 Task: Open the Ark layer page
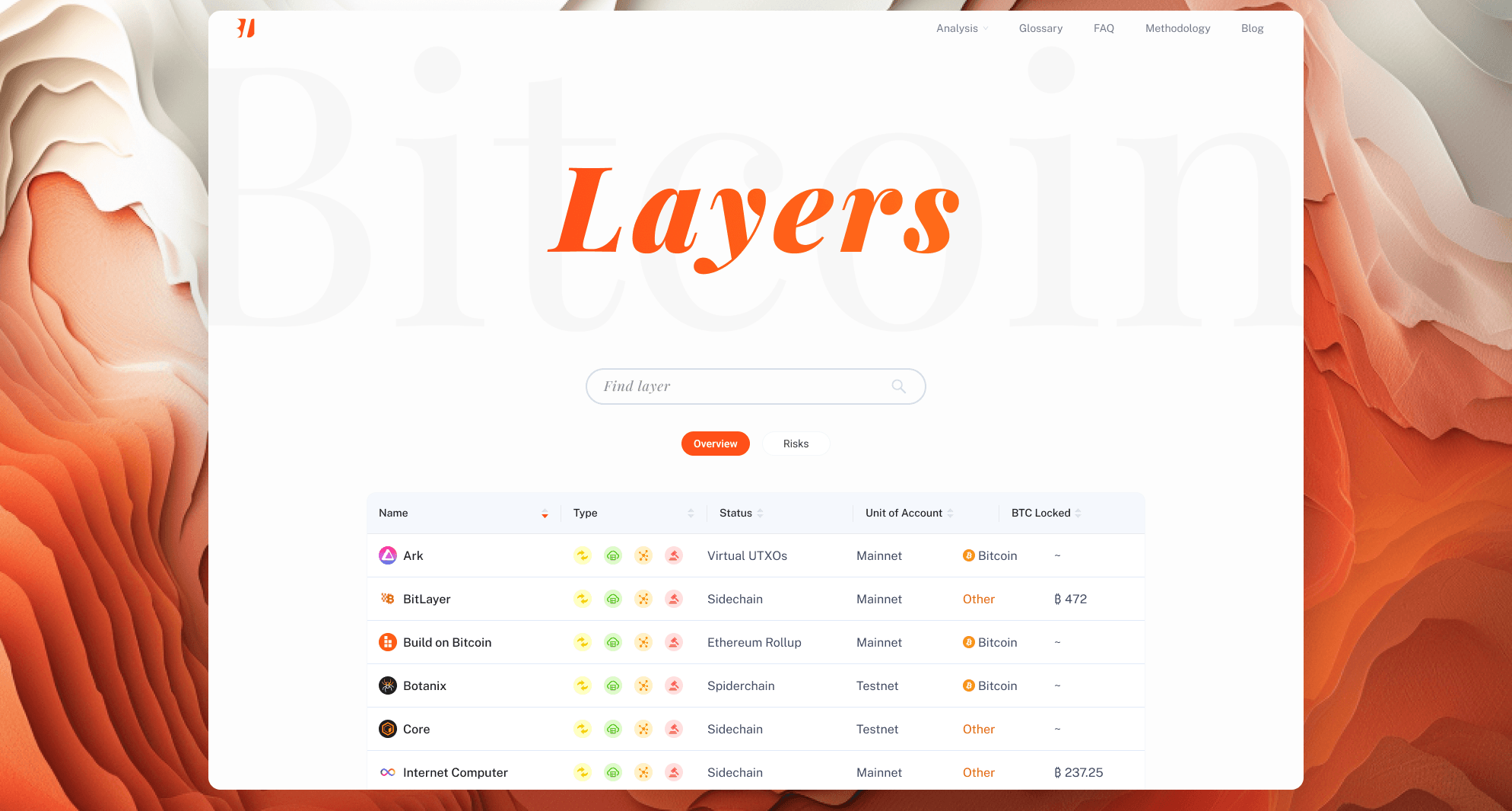[x=413, y=555]
